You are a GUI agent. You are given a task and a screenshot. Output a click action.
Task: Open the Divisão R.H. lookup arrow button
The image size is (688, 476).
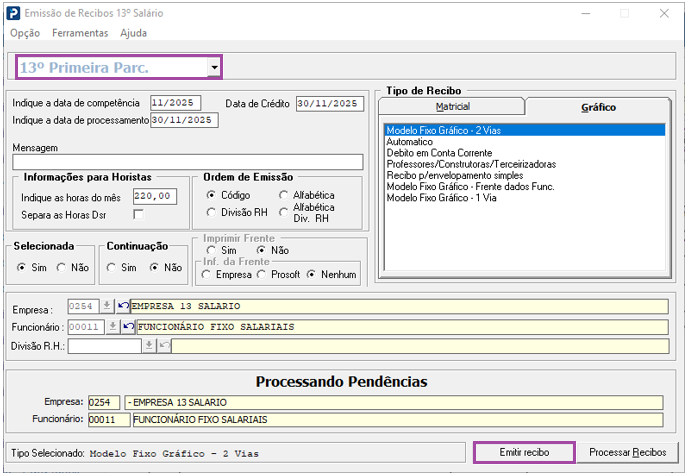click(148, 345)
